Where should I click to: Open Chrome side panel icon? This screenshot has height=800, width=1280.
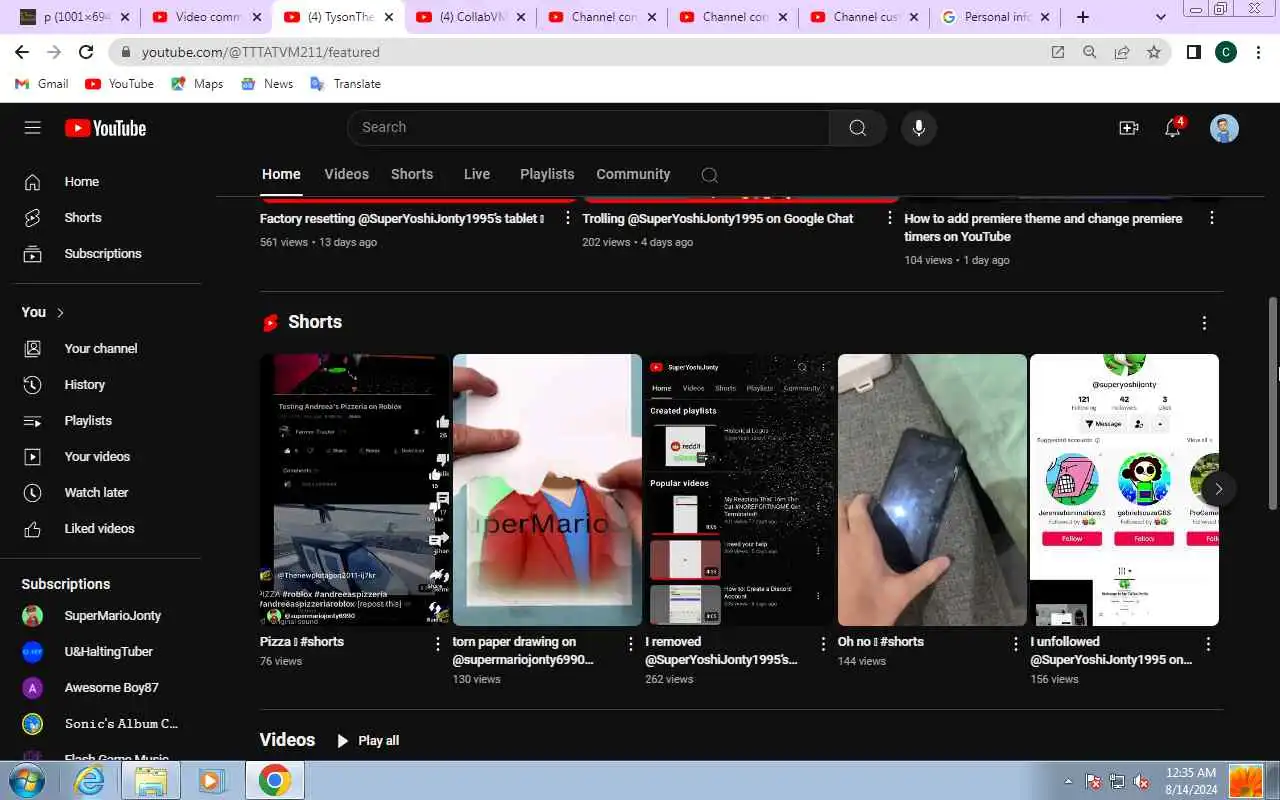pyautogui.click(x=1193, y=52)
